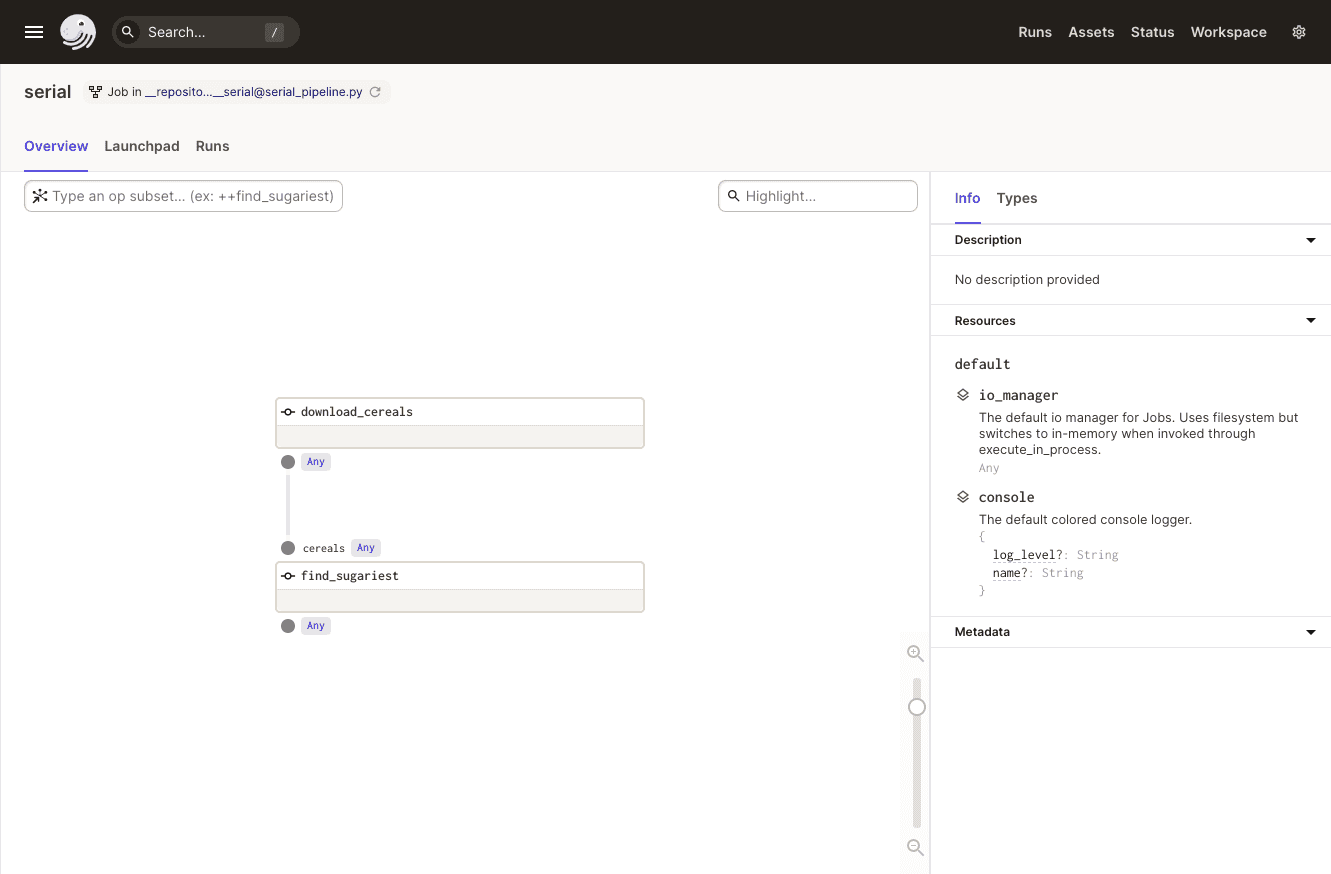Viewport: 1331px width, 874px height.
Task: Click the find_sugariest output dot
Action: [x=288, y=626]
